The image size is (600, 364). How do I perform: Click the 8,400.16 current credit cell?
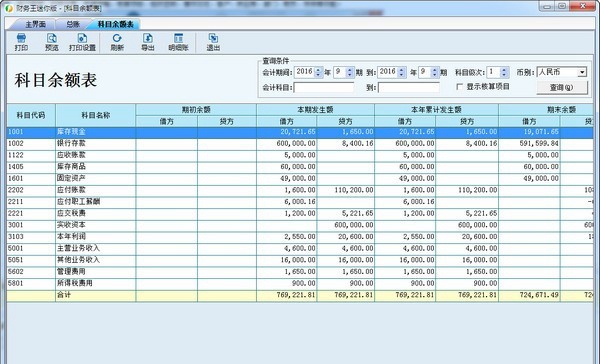tap(346, 144)
